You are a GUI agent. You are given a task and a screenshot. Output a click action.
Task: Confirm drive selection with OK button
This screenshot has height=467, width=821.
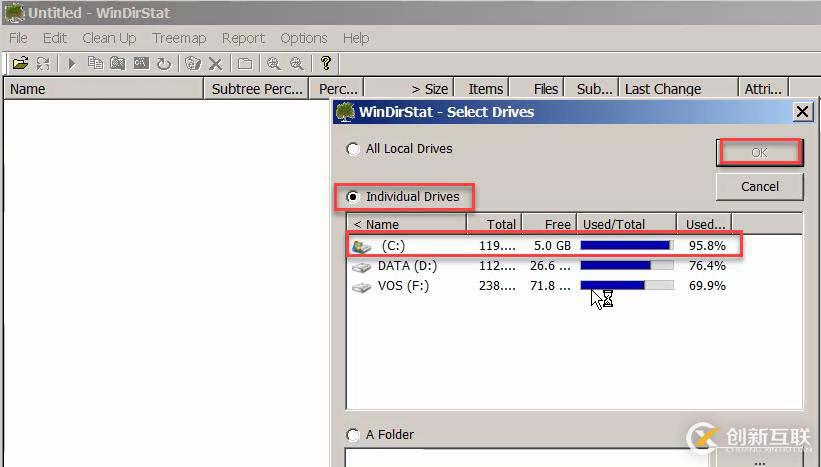click(x=759, y=152)
